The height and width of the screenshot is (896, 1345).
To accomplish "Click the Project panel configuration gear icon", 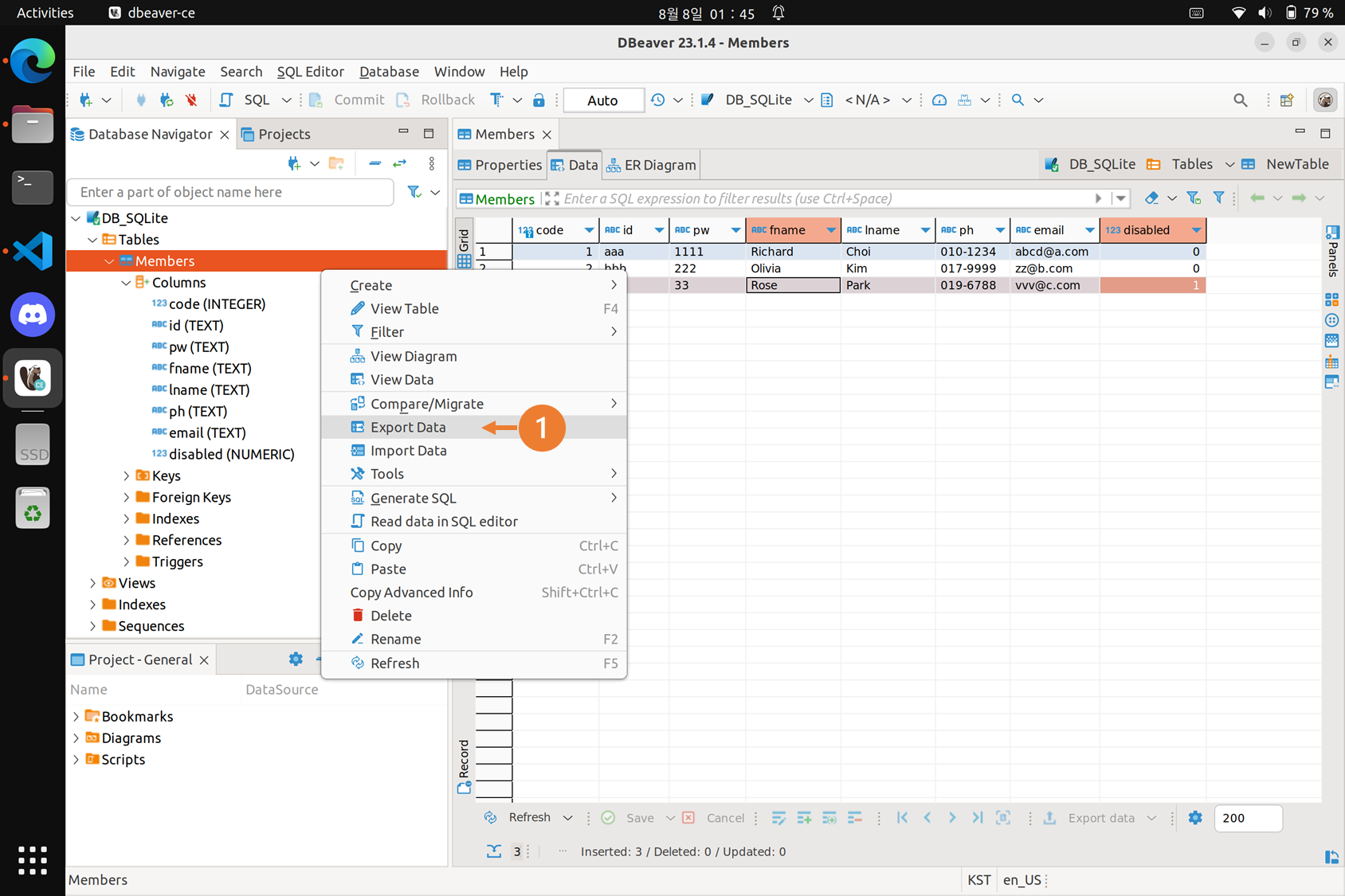I will coord(296,659).
